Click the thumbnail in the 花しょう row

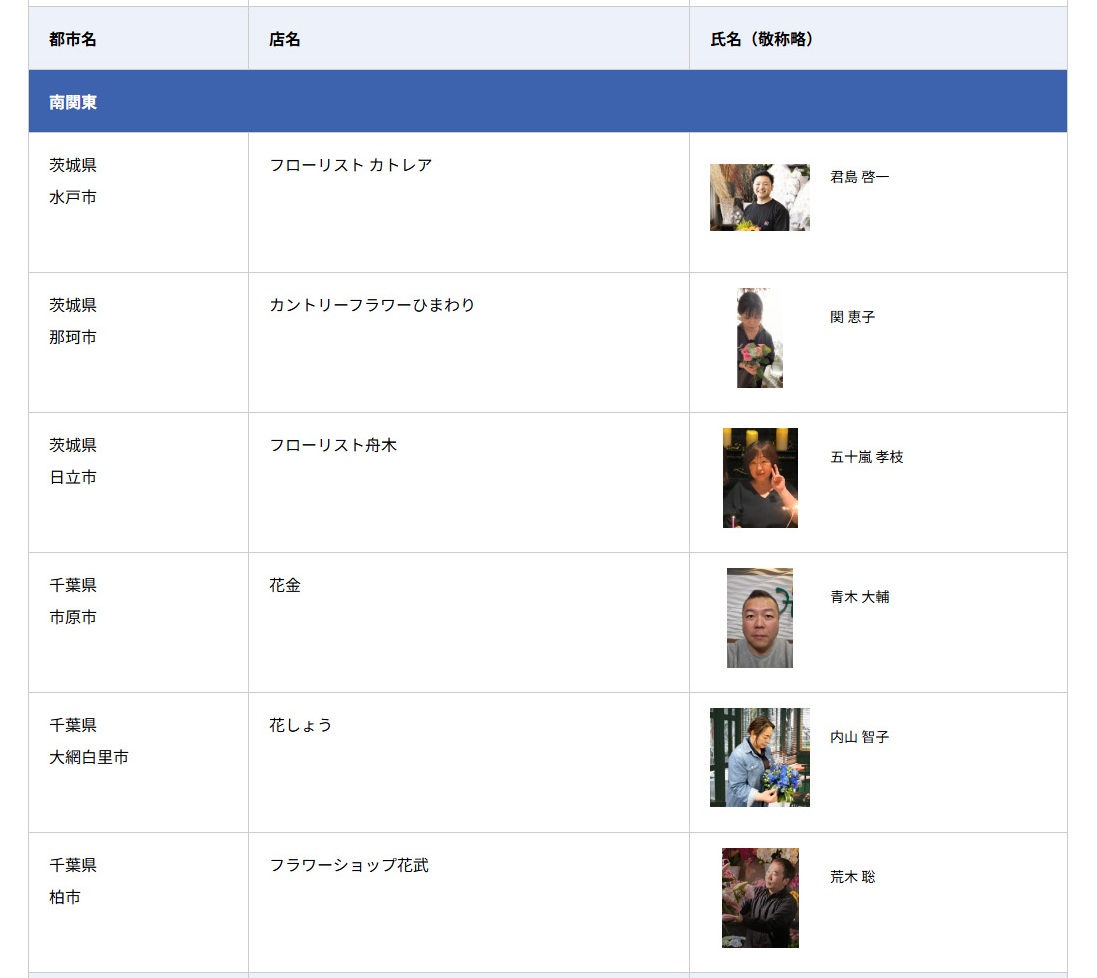click(x=759, y=758)
